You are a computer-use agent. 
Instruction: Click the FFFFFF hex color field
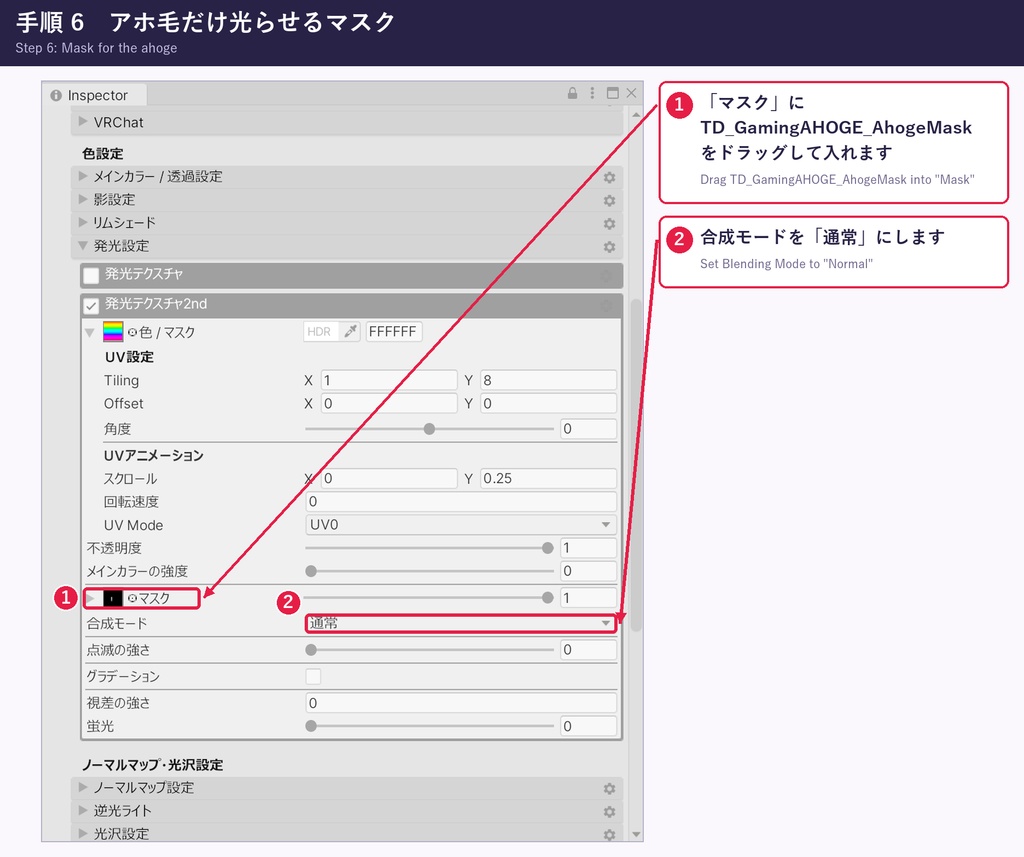tap(394, 332)
